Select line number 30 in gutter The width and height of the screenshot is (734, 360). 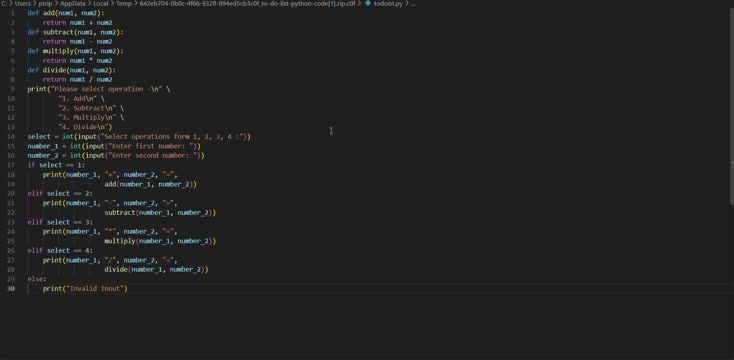(11, 288)
